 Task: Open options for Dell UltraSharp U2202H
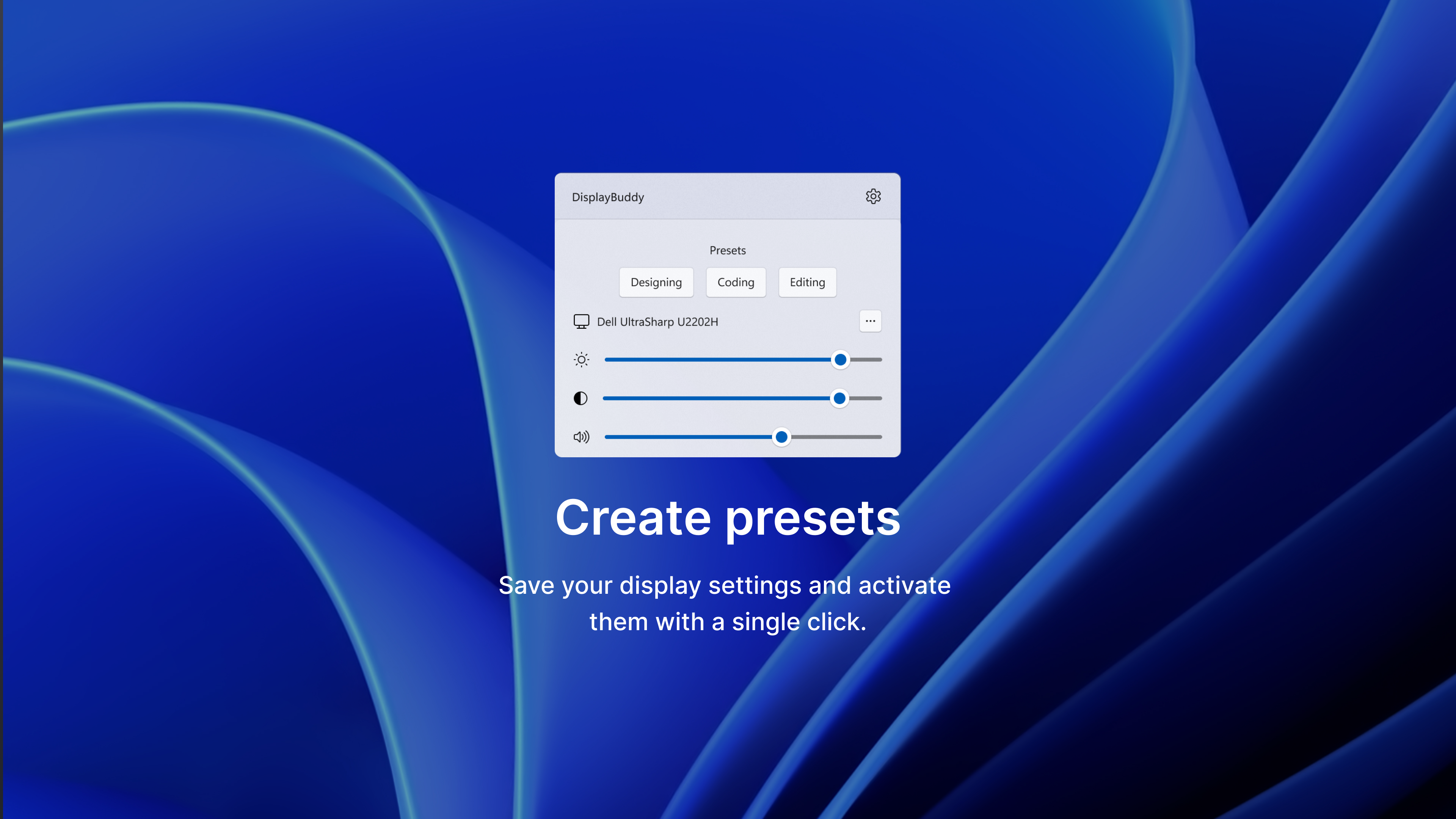pos(871,321)
